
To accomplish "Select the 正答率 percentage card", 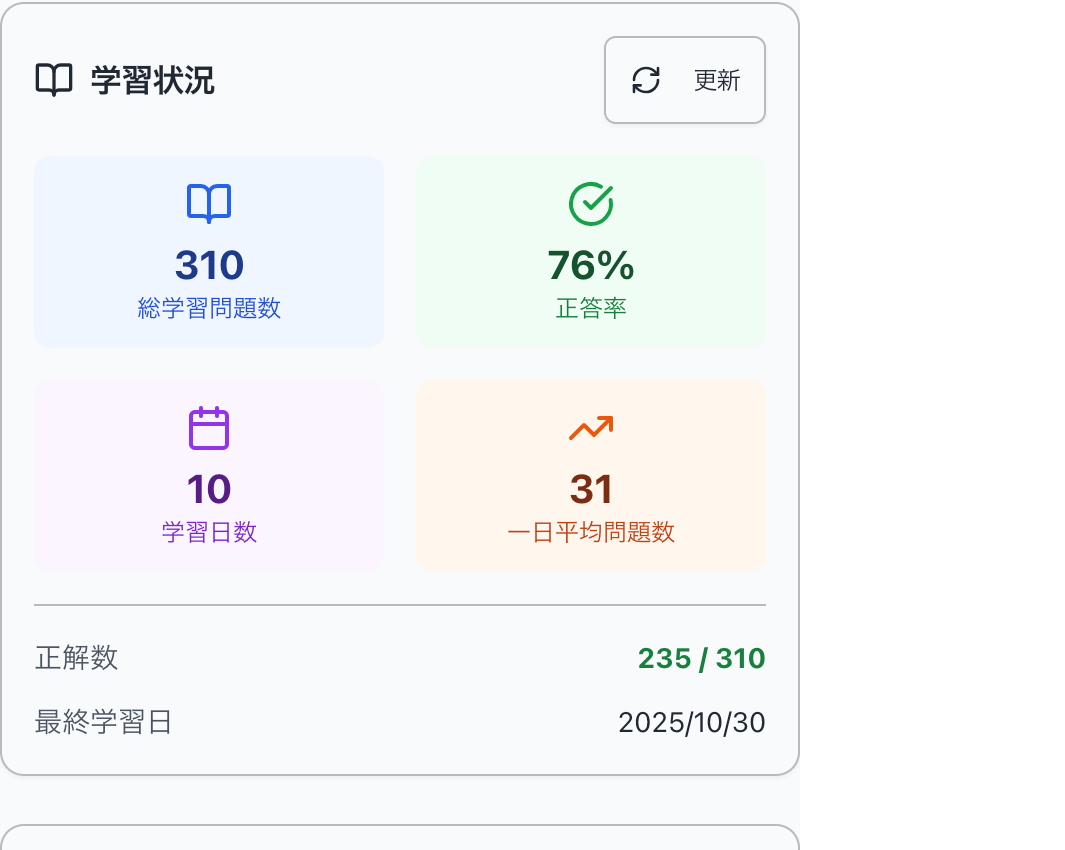I will click(x=590, y=251).
